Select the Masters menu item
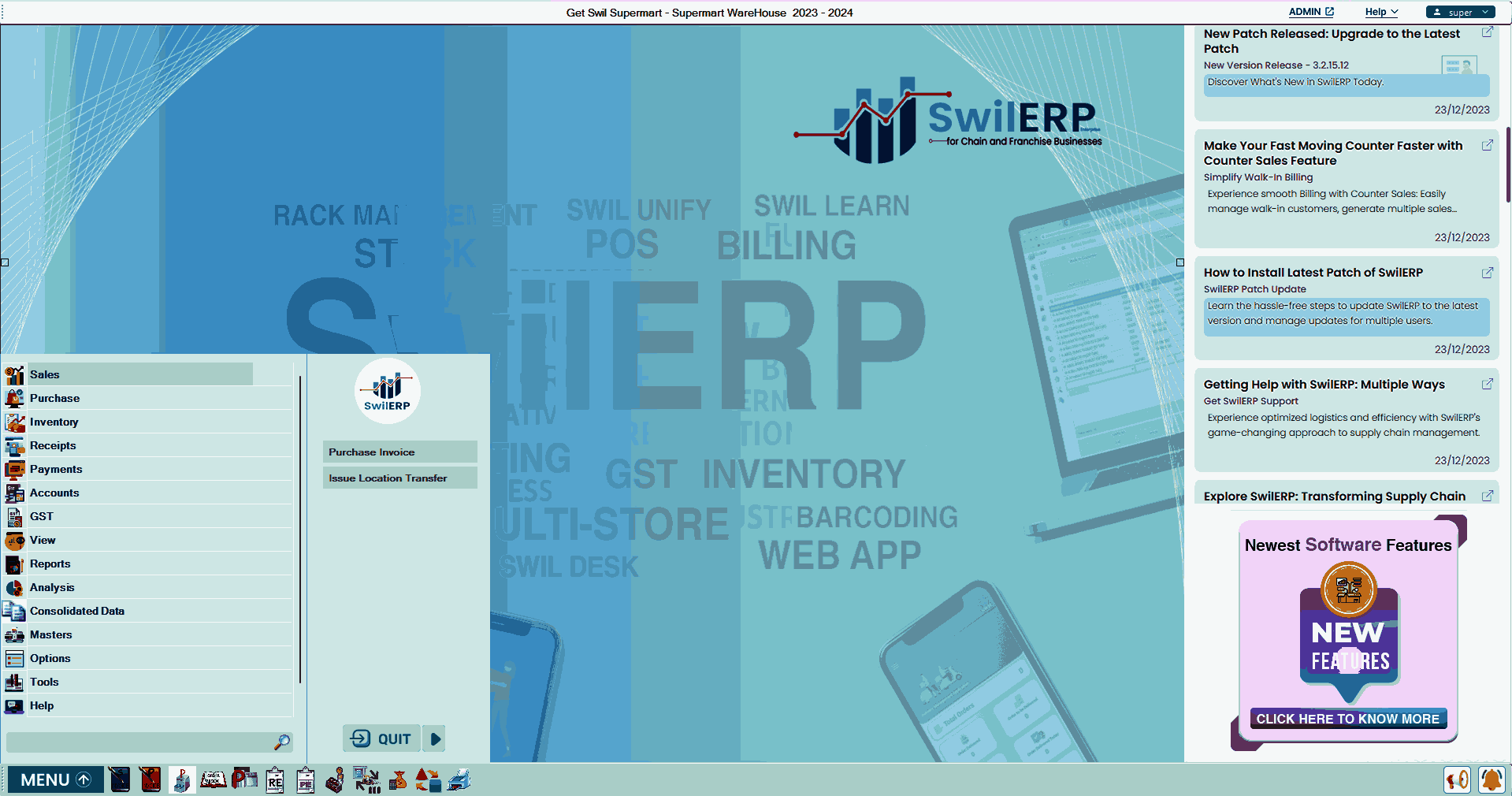1512x796 pixels. 51,634
